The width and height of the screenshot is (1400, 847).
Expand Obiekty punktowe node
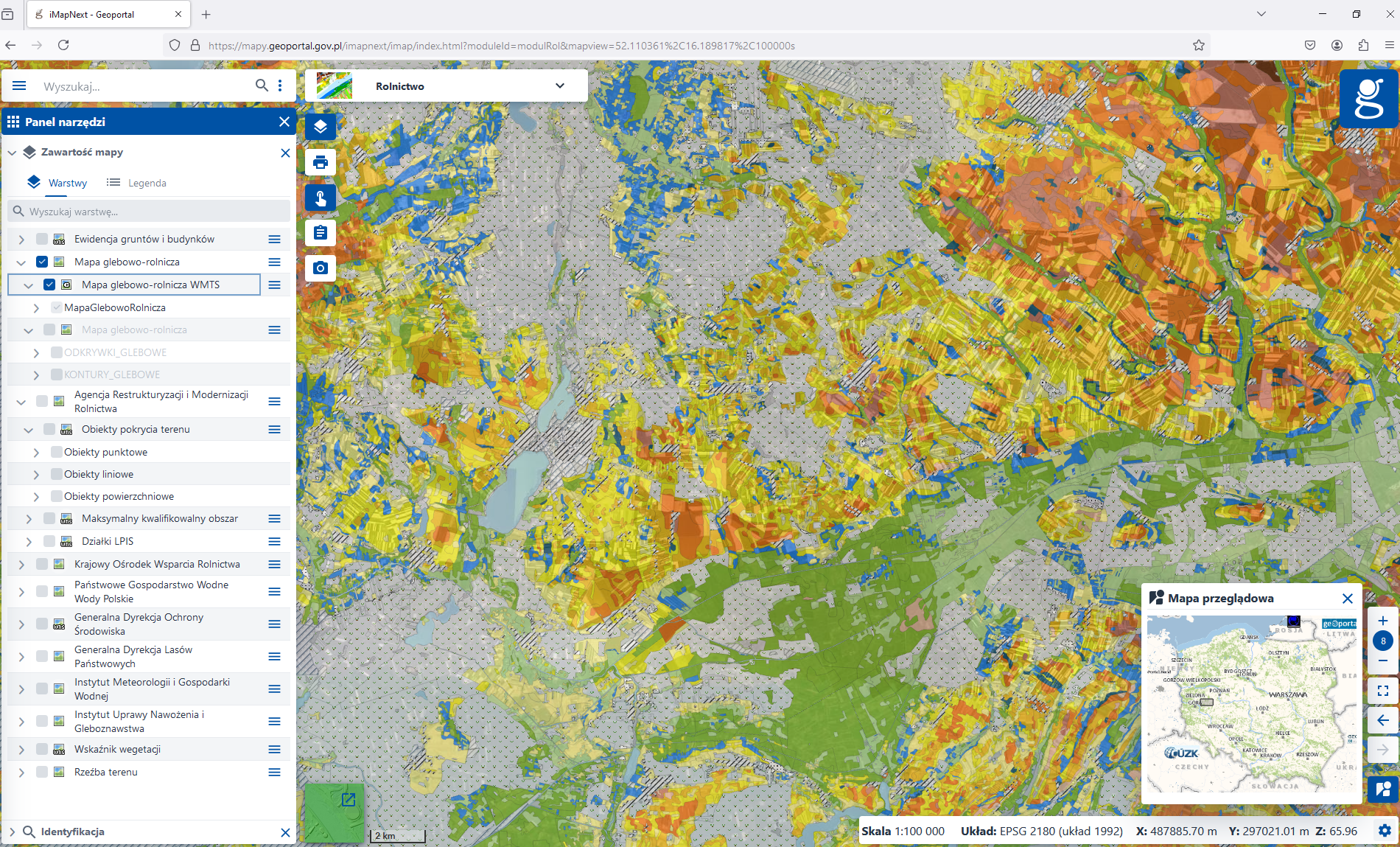coord(36,453)
